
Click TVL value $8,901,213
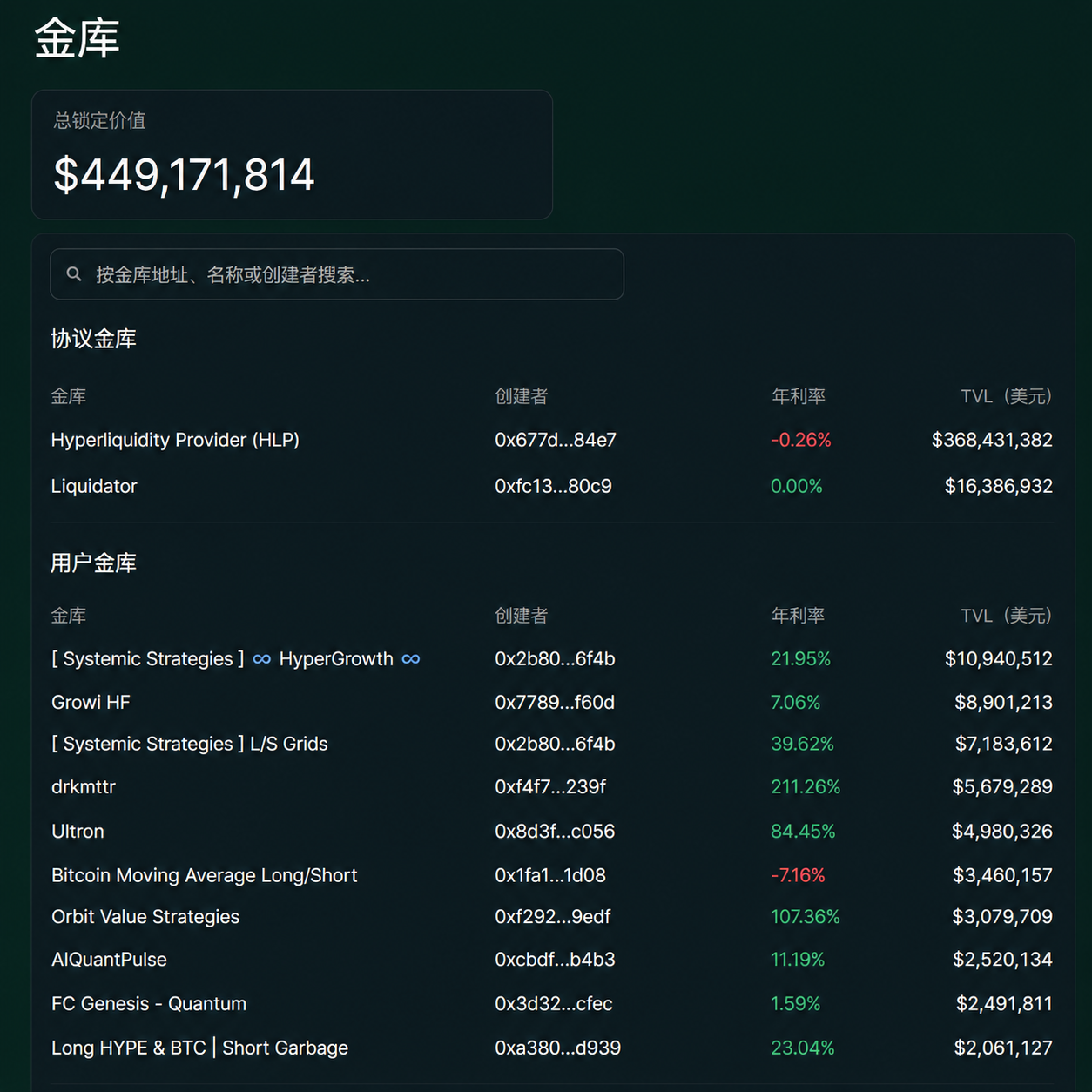click(x=1003, y=702)
